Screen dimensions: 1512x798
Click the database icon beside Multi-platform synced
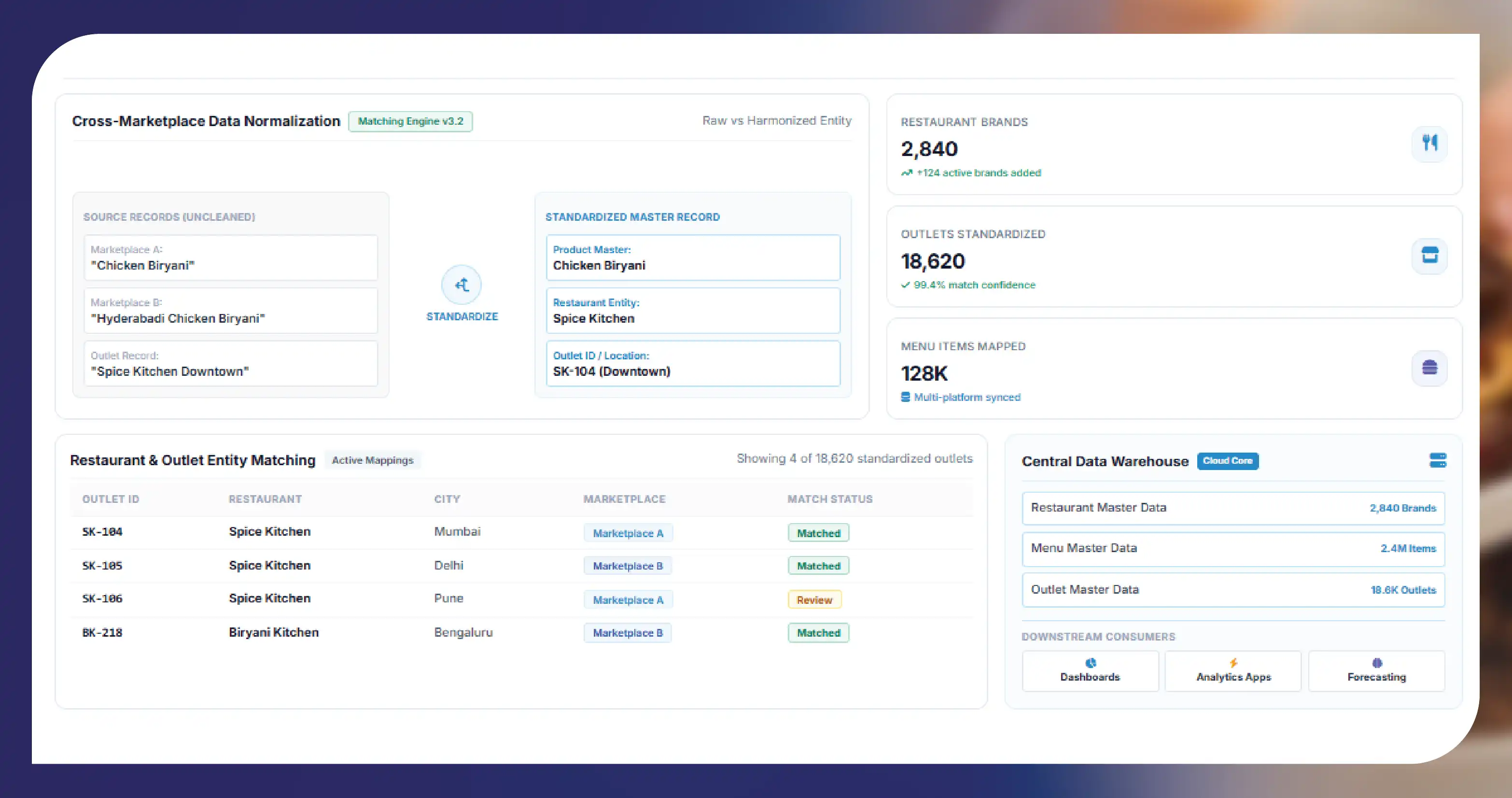tap(906, 397)
